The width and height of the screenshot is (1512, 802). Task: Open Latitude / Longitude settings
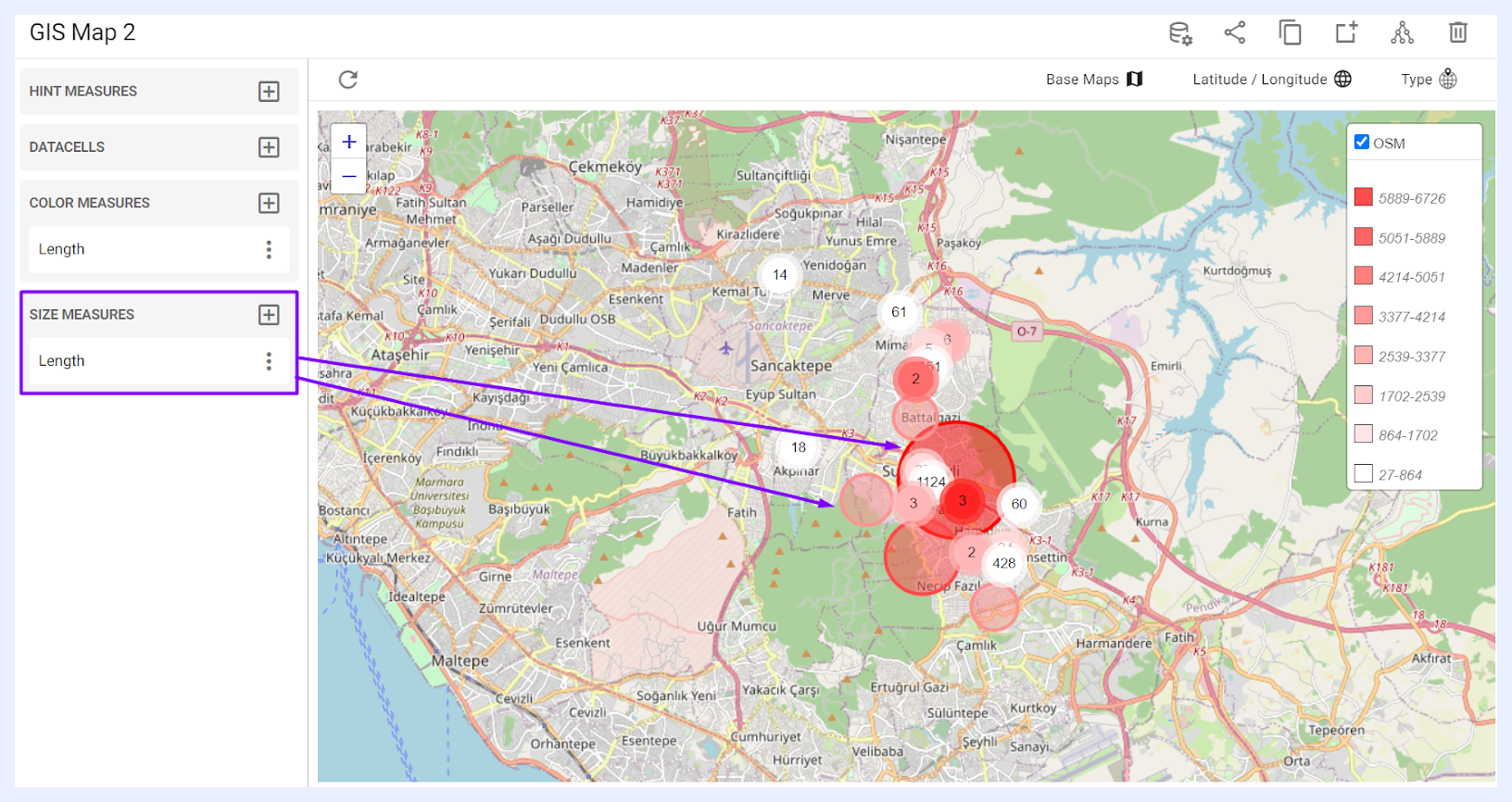point(1272,80)
